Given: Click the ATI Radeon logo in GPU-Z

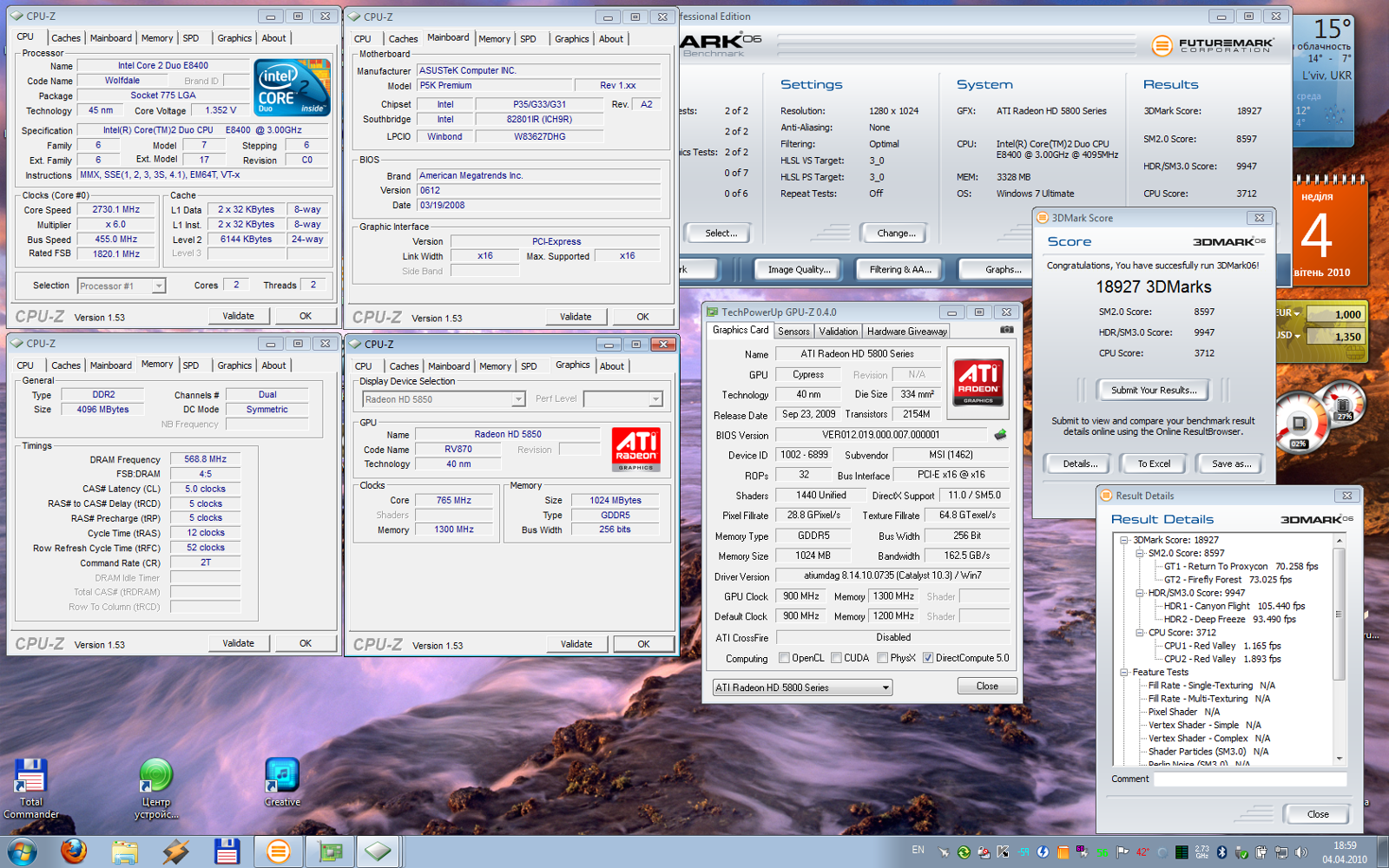Looking at the screenshot, I should pyautogui.click(x=978, y=382).
